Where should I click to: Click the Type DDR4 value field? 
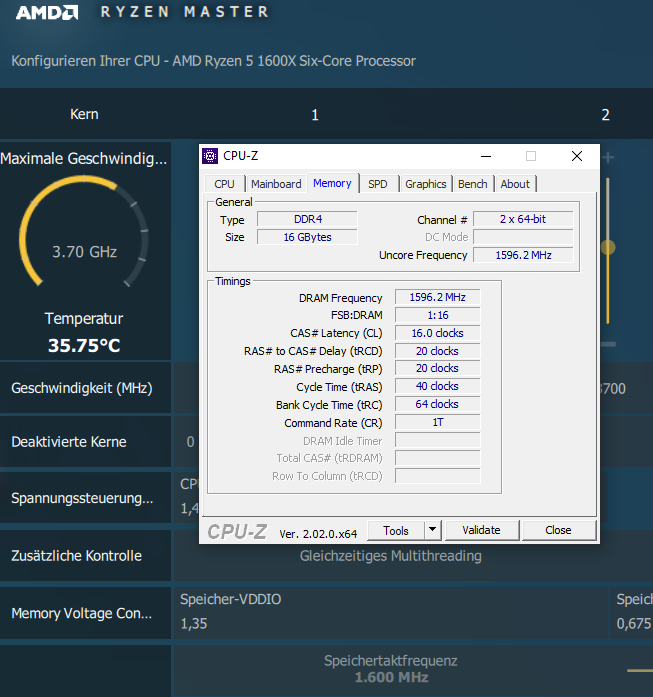click(x=307, y=219)
